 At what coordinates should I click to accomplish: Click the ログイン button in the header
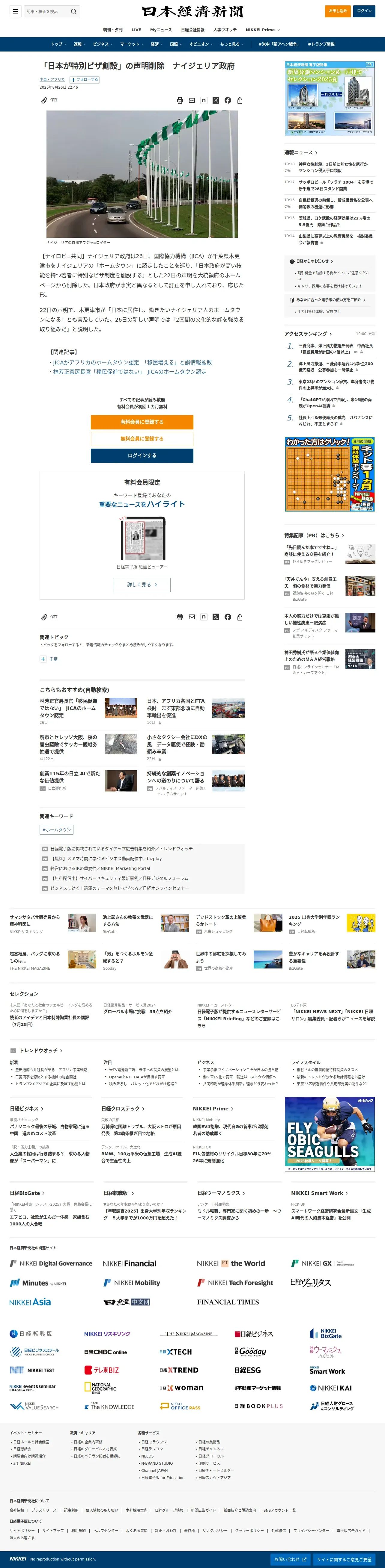pyautogui.click(x=364, y=11)
